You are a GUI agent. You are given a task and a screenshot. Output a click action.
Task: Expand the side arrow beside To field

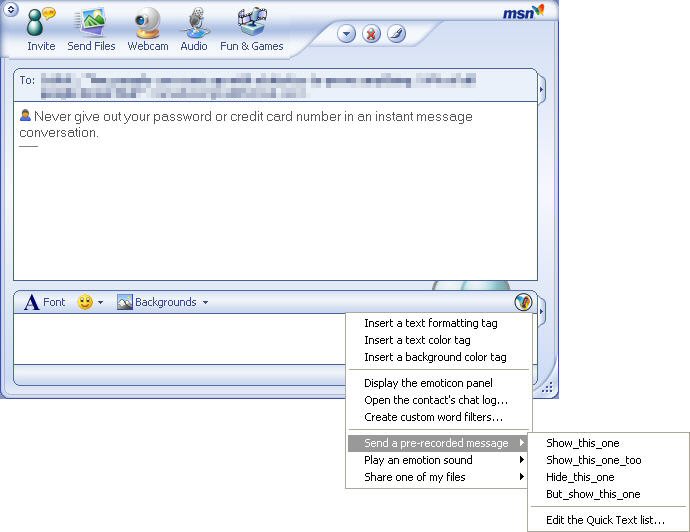541,91
